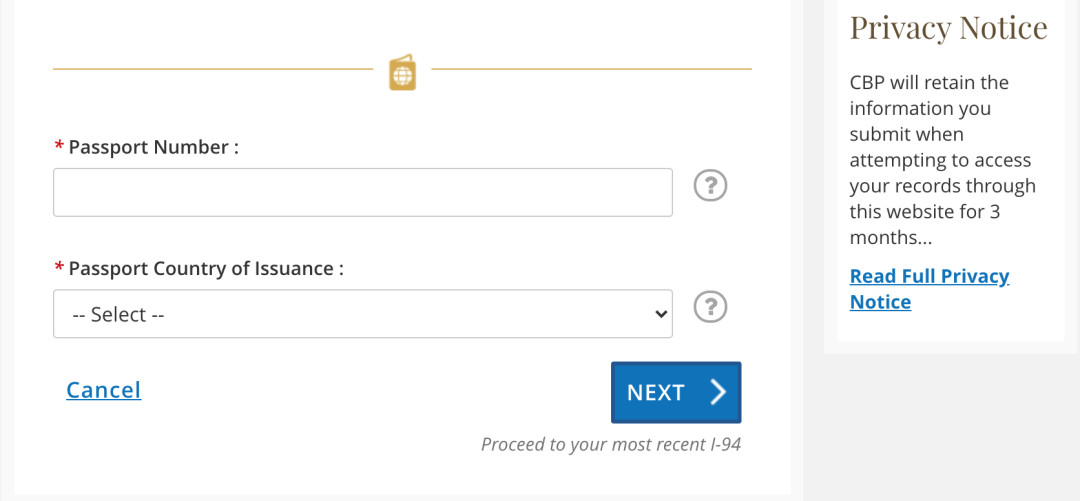
Task: Click the red asterisk beside Passport Country
Action: [58, 270]
